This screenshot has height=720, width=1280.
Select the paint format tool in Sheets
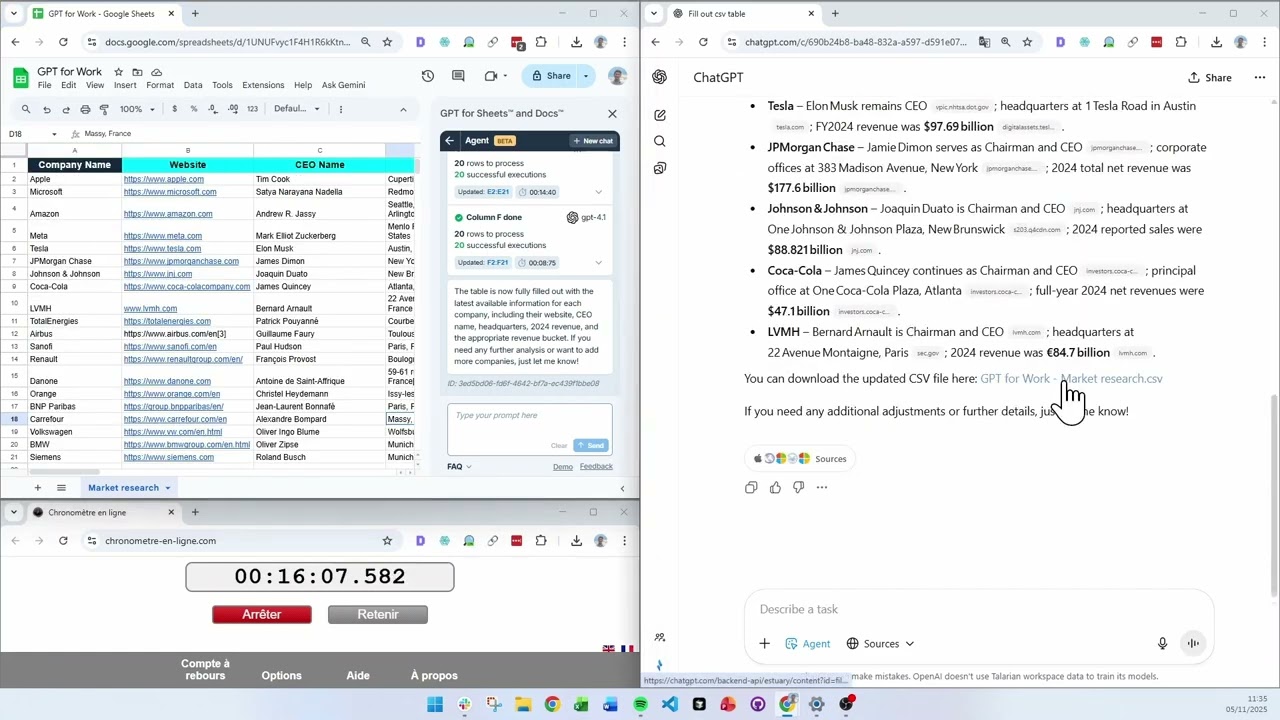click(x=104, y=109)
